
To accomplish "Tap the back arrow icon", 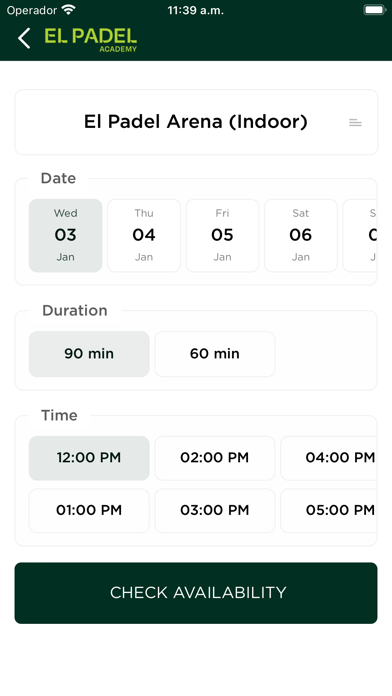I will (x=24, y=38).
